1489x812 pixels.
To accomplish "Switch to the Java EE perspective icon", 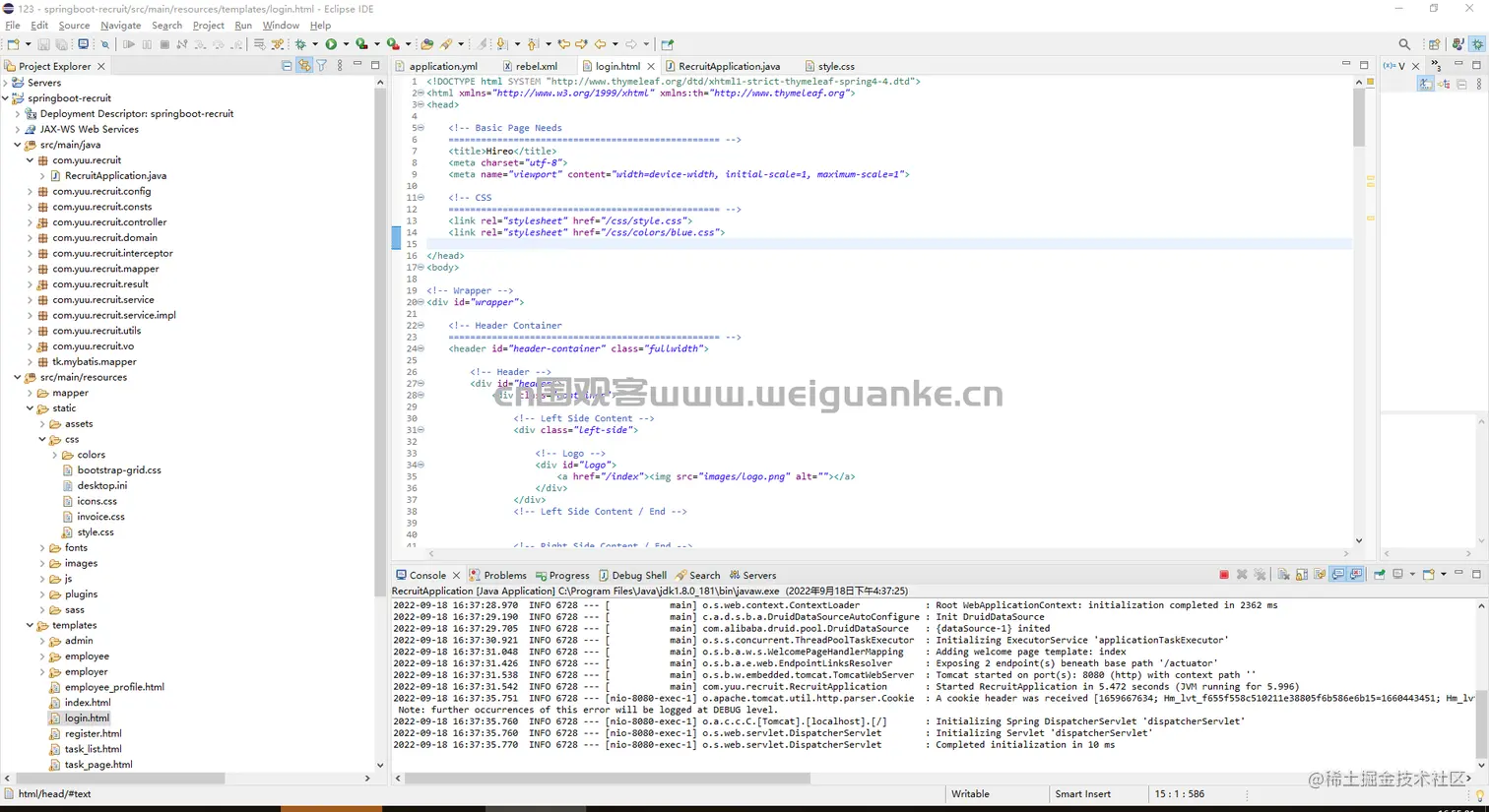I will point(1457,44).
